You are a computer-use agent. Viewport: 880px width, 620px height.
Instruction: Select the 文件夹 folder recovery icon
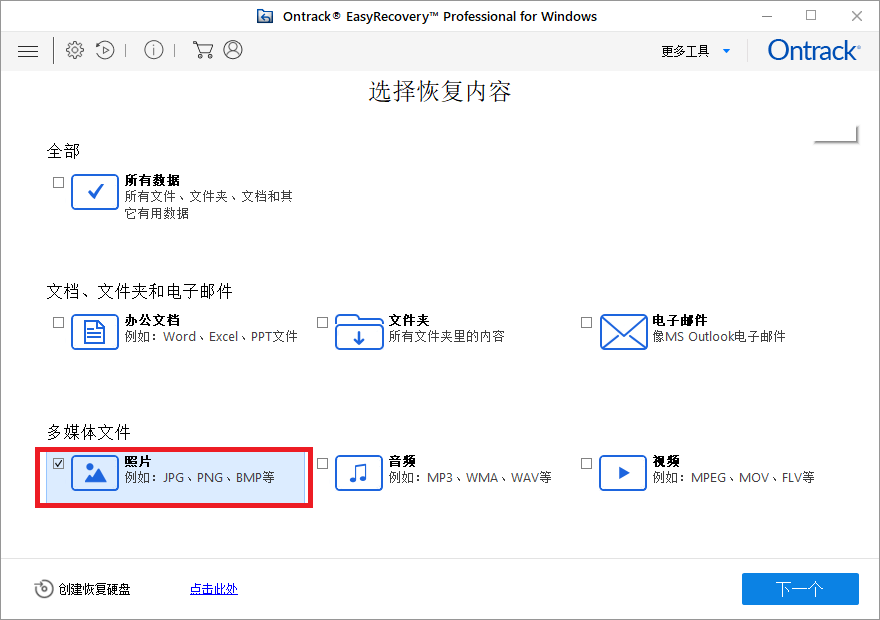359,331
